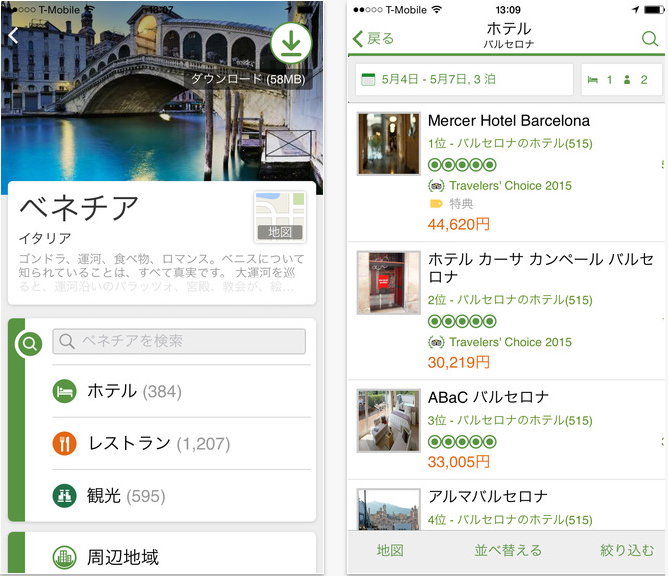Open アルマバルセロナ photo thumbnail
The height and width of the screenshot is (576, 668).
point(389,510)
